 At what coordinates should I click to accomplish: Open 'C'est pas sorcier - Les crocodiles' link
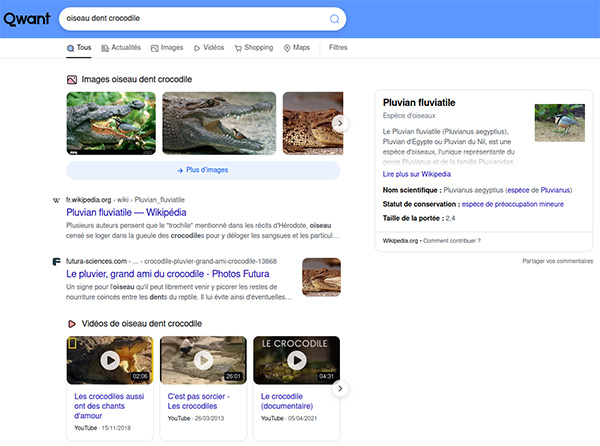[199, 401]
